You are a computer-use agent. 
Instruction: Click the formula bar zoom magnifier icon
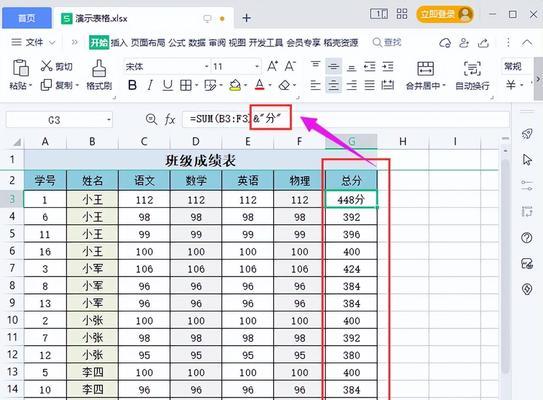[x=151, y=119]
